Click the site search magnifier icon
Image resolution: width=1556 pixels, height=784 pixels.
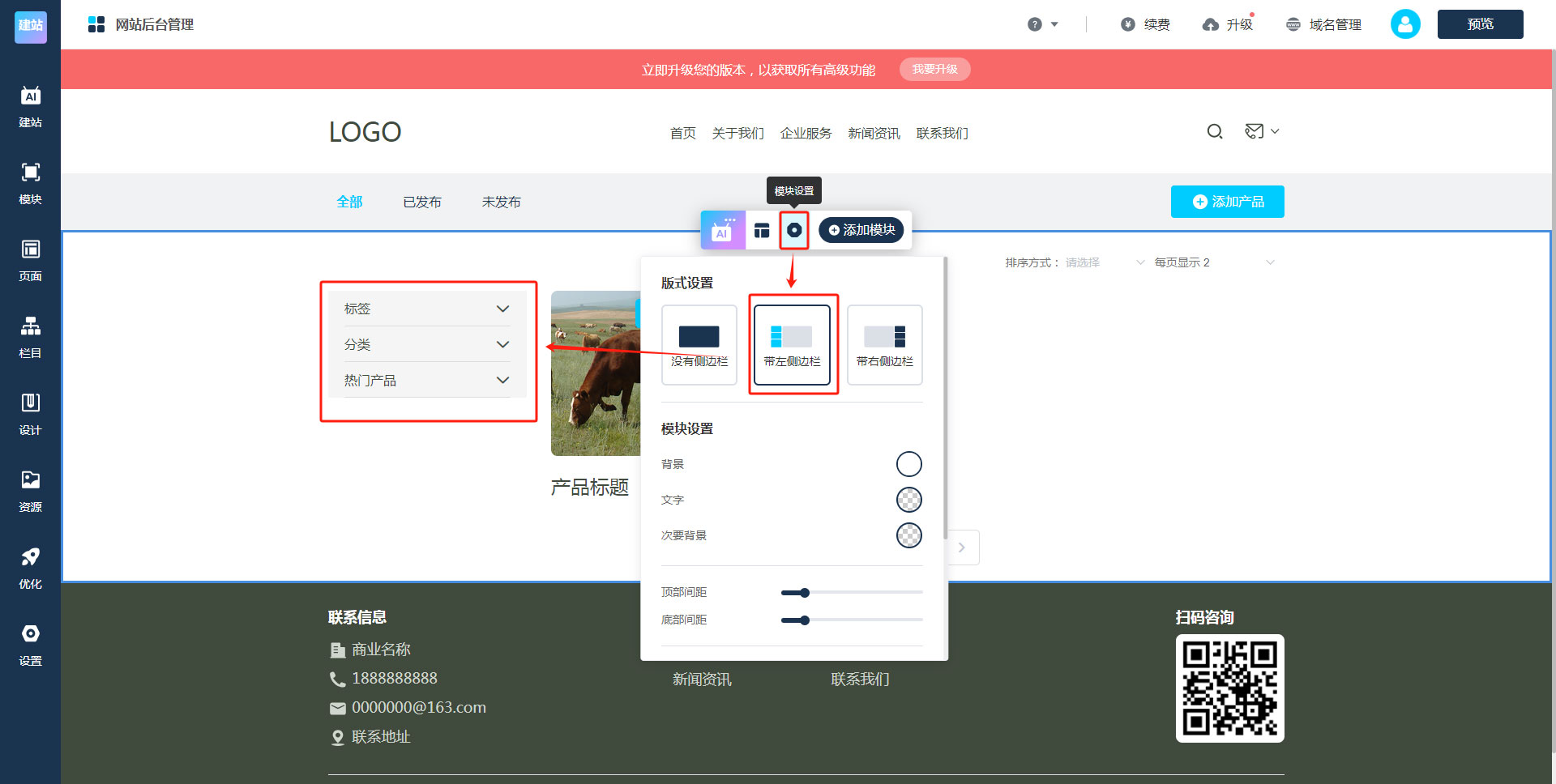tap(1215, 132)
